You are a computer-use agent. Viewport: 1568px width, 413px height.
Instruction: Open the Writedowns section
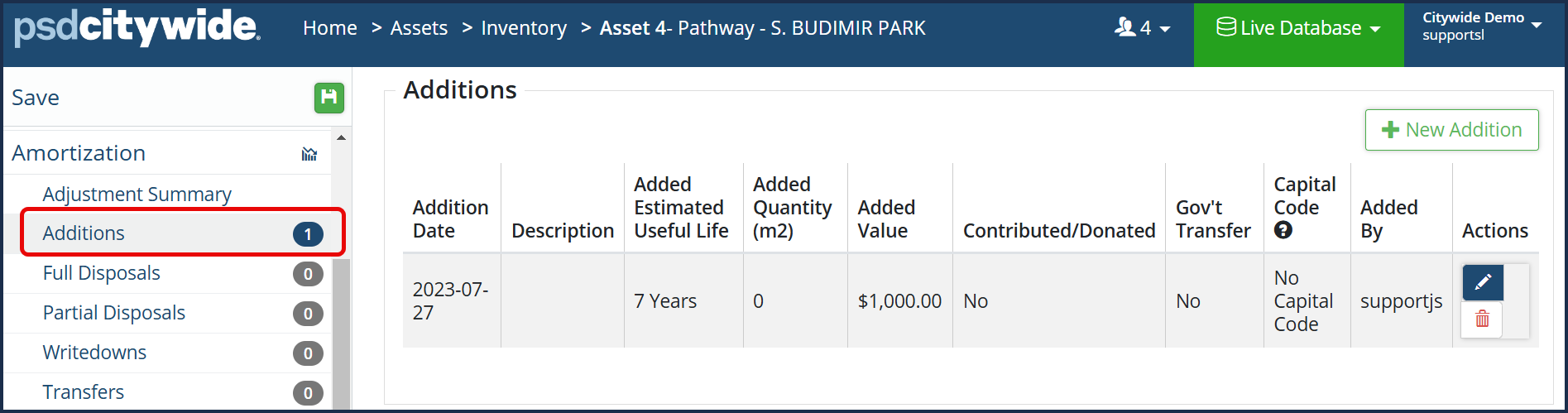tap(94, 353)
